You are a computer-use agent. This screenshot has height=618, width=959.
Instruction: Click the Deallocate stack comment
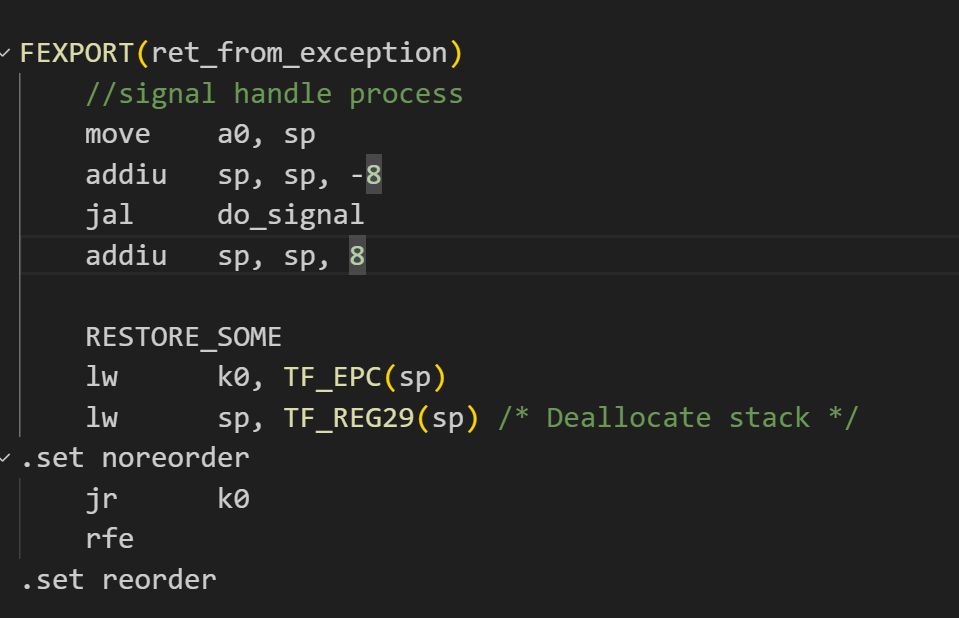click(x=678, y=418)
